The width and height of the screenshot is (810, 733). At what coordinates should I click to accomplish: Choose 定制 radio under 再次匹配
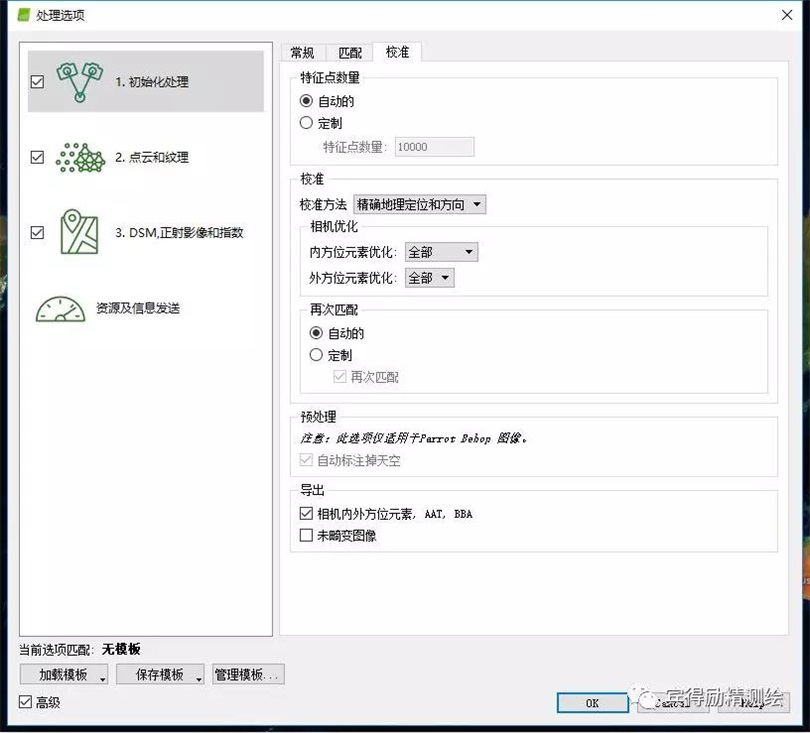point(317,355)
